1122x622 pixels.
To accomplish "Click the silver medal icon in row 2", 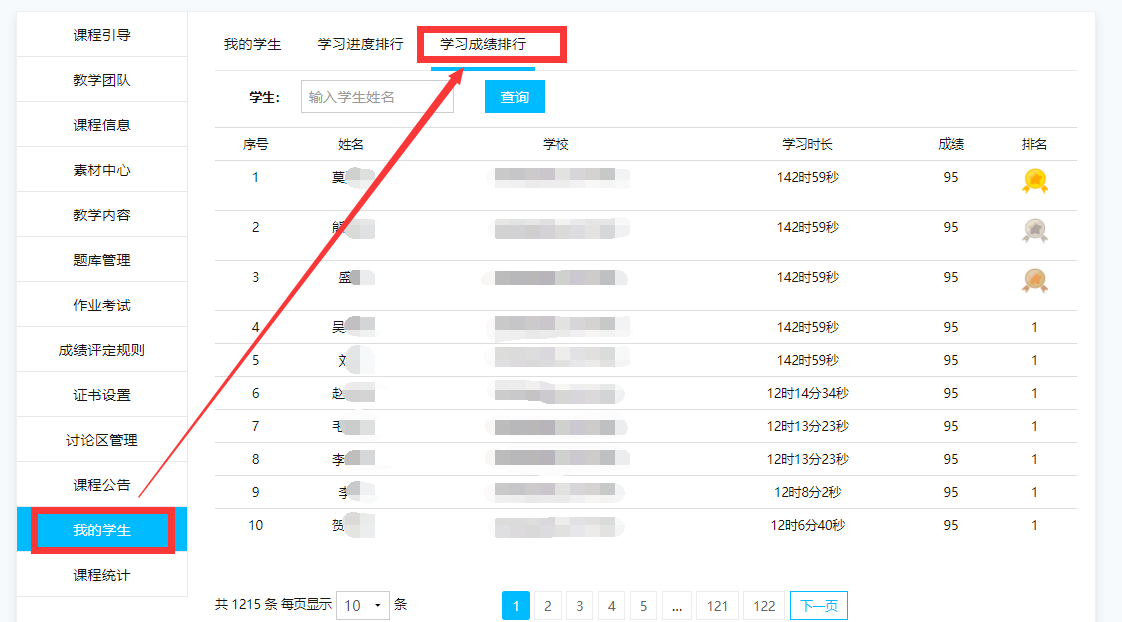I will pyautogui.click(x=1035, y=230).
